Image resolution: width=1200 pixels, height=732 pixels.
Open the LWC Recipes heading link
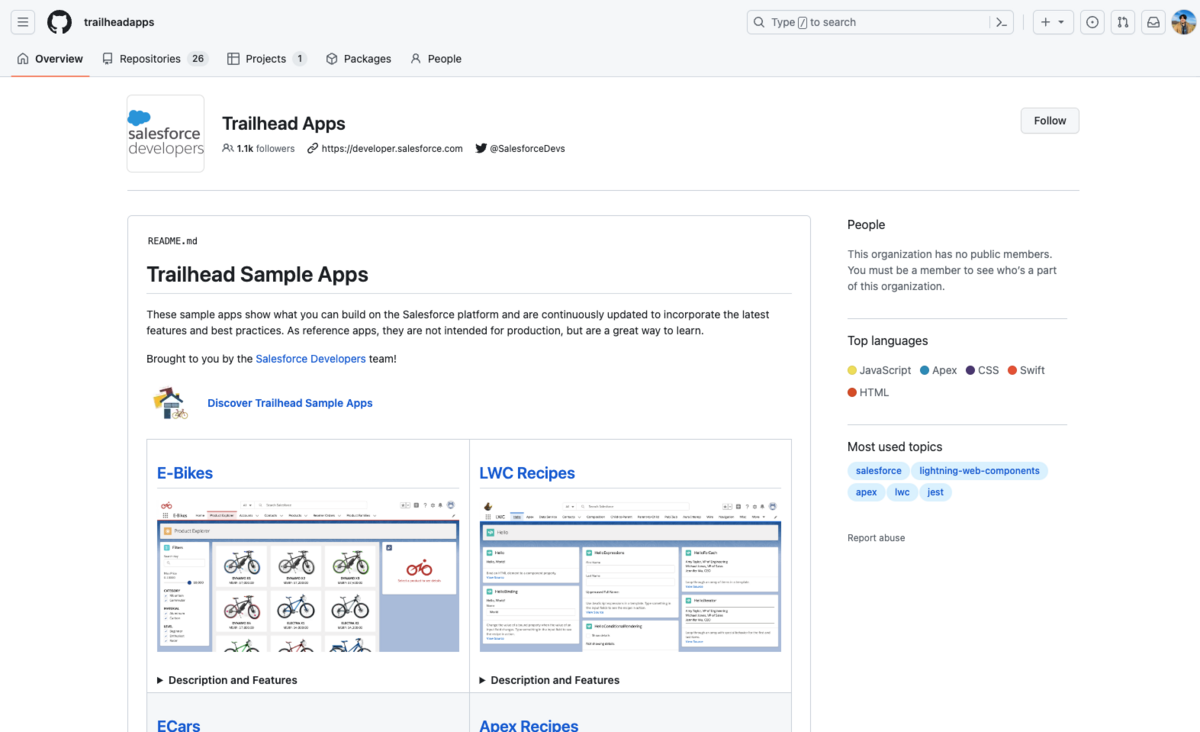(x=527, y=473)
